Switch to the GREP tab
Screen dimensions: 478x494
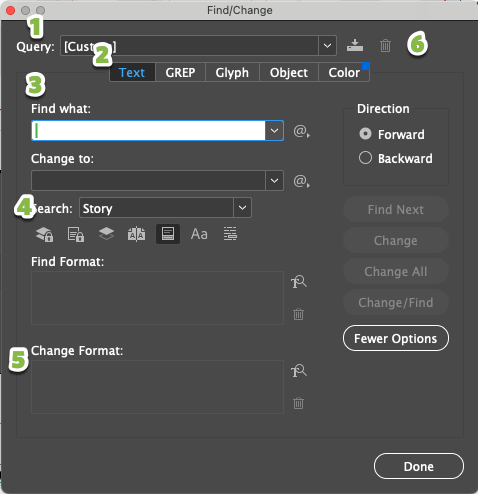[x=180, y=72]
